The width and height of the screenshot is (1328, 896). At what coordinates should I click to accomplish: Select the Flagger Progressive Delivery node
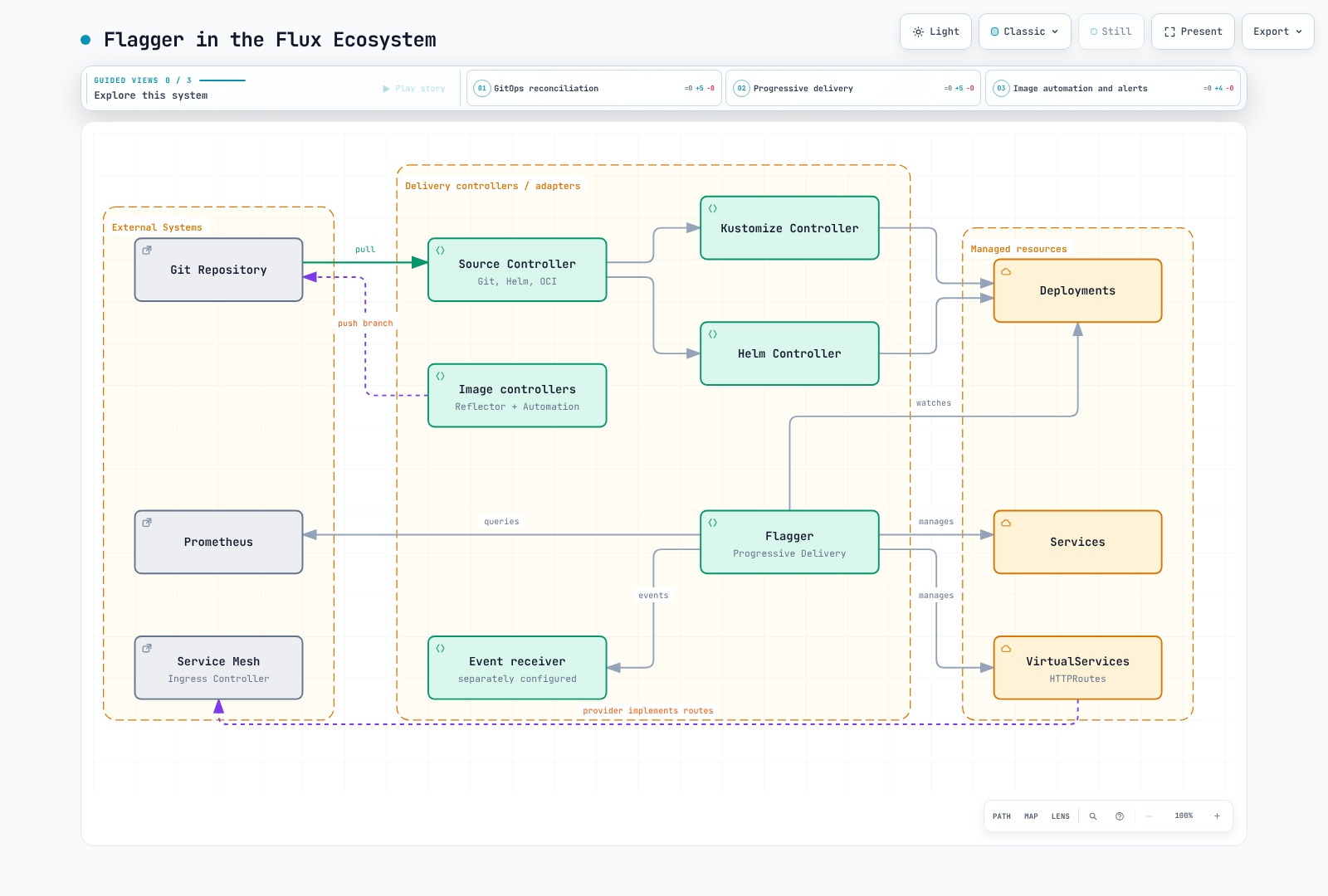pos(789,542)
